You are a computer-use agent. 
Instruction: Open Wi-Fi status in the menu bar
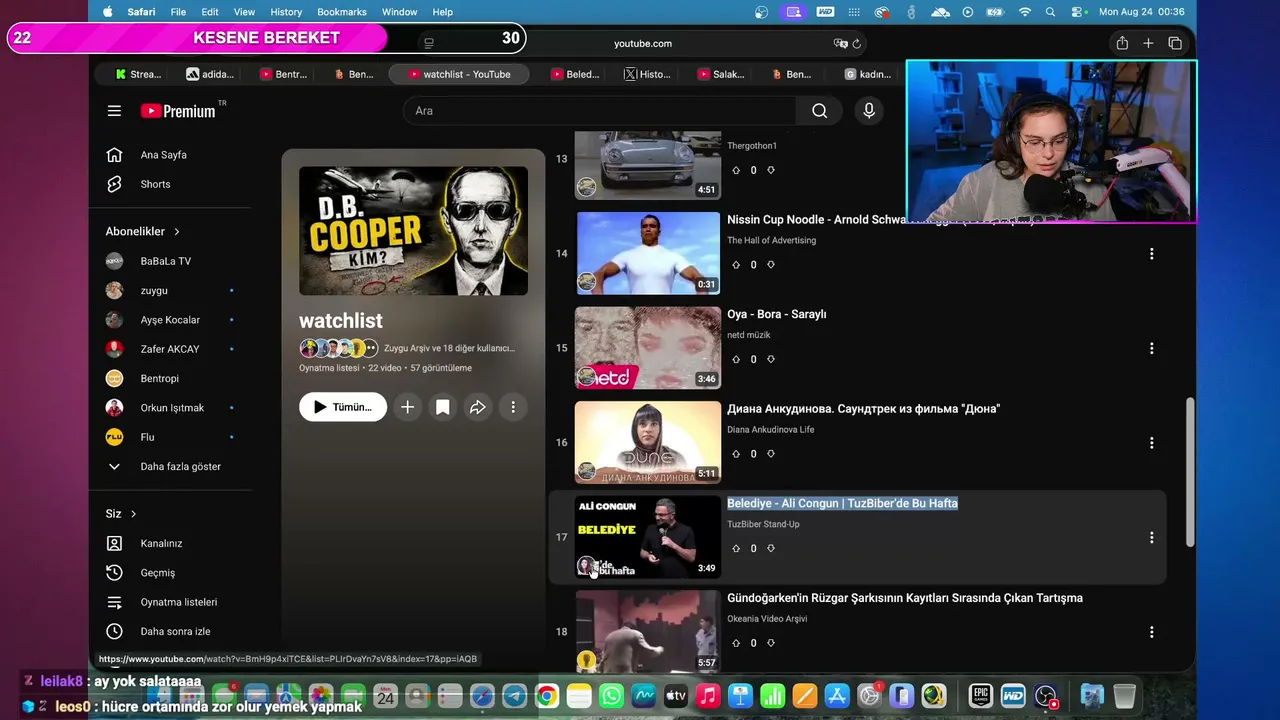(x=1024, y=12)
